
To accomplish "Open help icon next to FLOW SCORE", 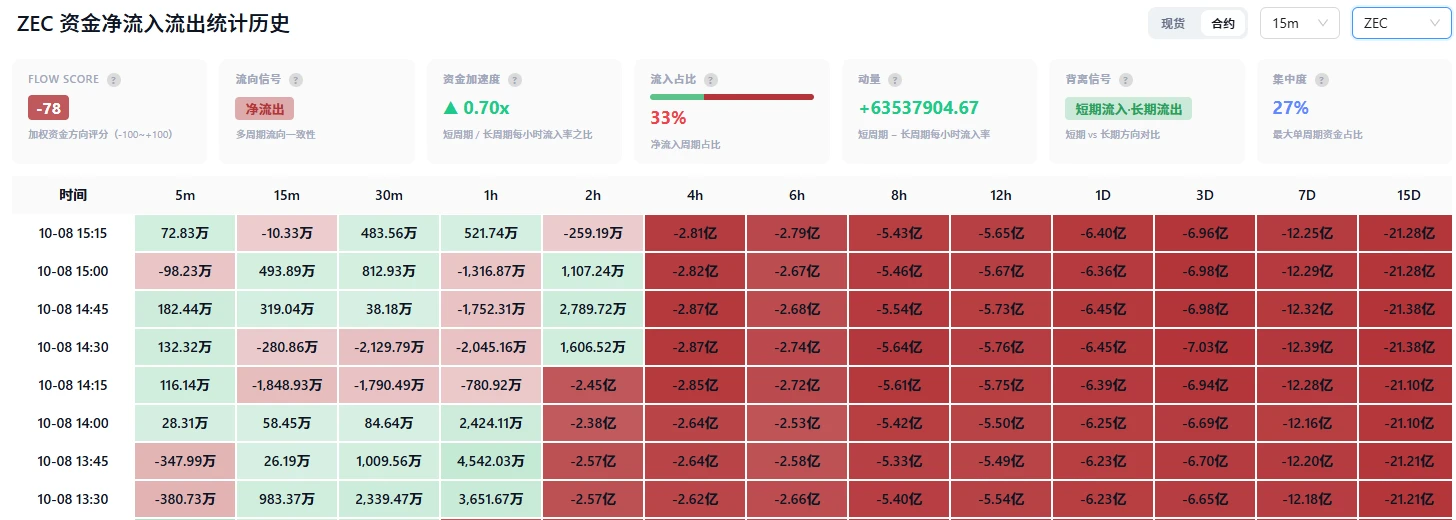I will point(114,80).
